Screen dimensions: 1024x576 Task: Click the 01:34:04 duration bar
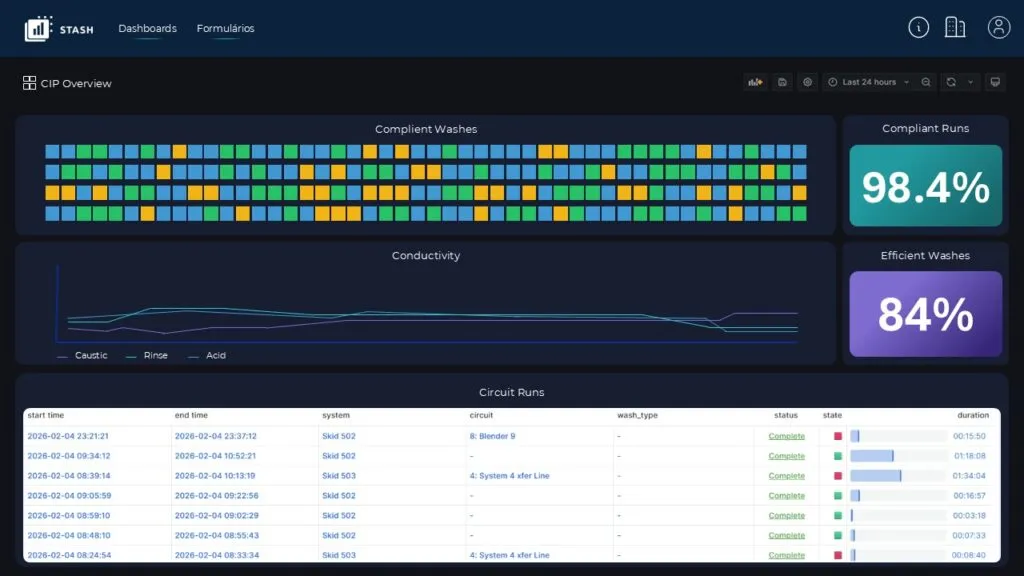[876, 476]
